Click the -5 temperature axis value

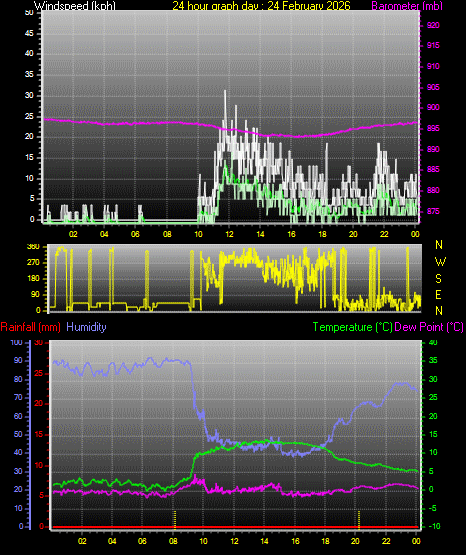pyautogui.click(x=433, y=508)
